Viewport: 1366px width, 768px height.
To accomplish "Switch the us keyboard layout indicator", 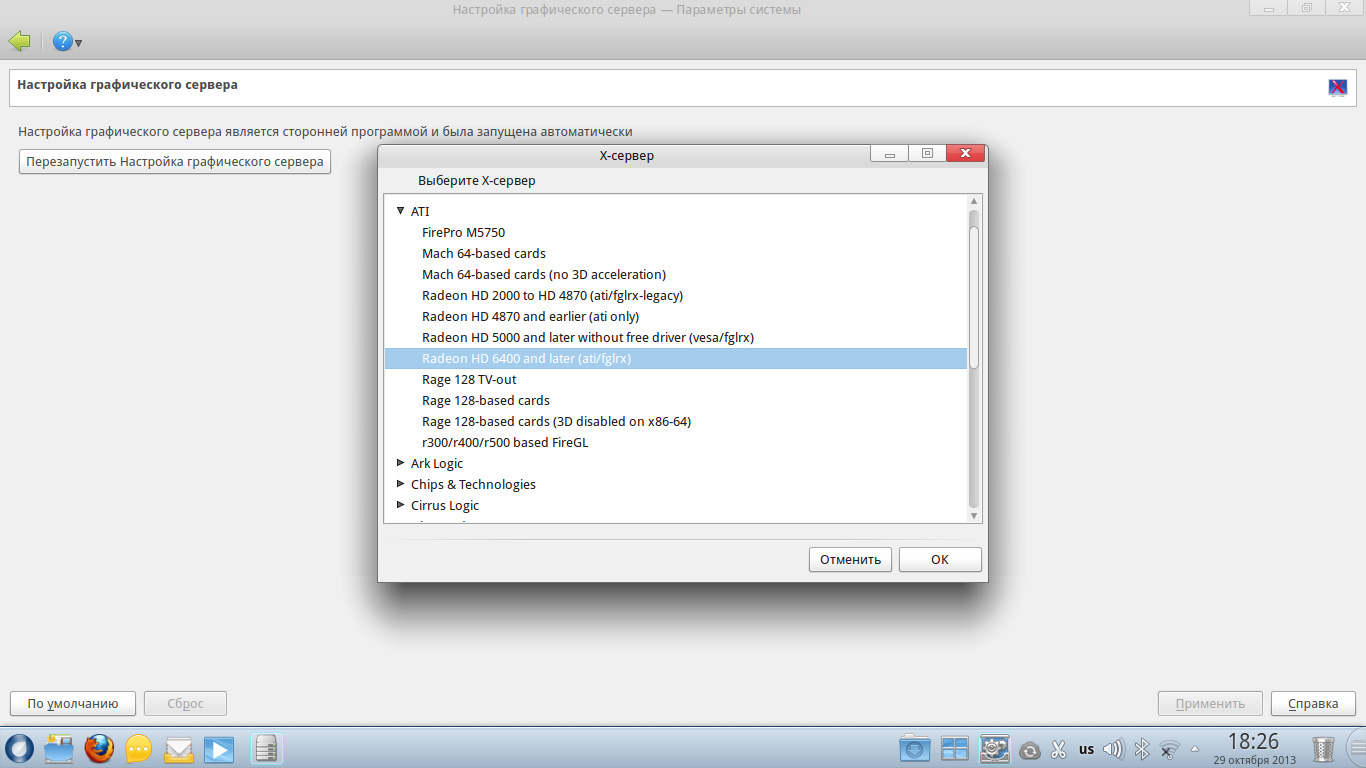I will [x=1086, y=749].
